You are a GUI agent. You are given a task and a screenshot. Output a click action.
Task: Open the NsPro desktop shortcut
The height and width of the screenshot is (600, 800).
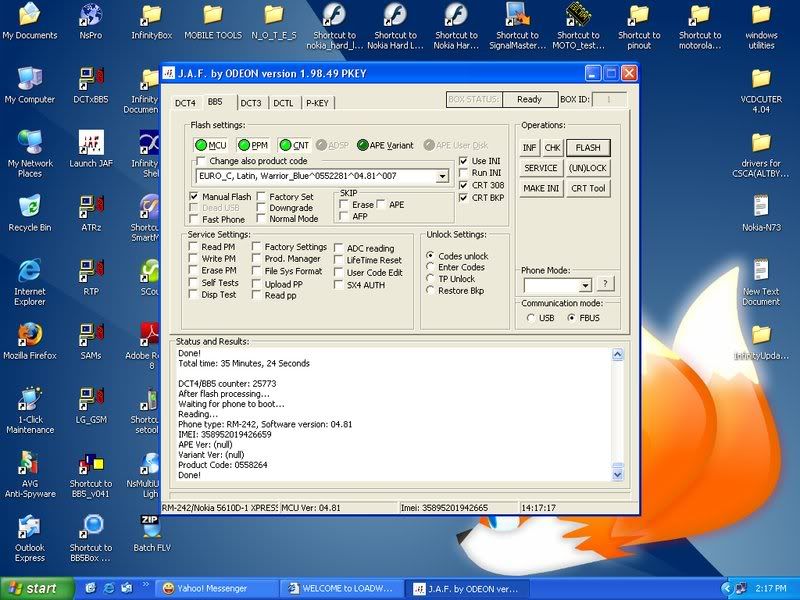[x=91, y=21]
